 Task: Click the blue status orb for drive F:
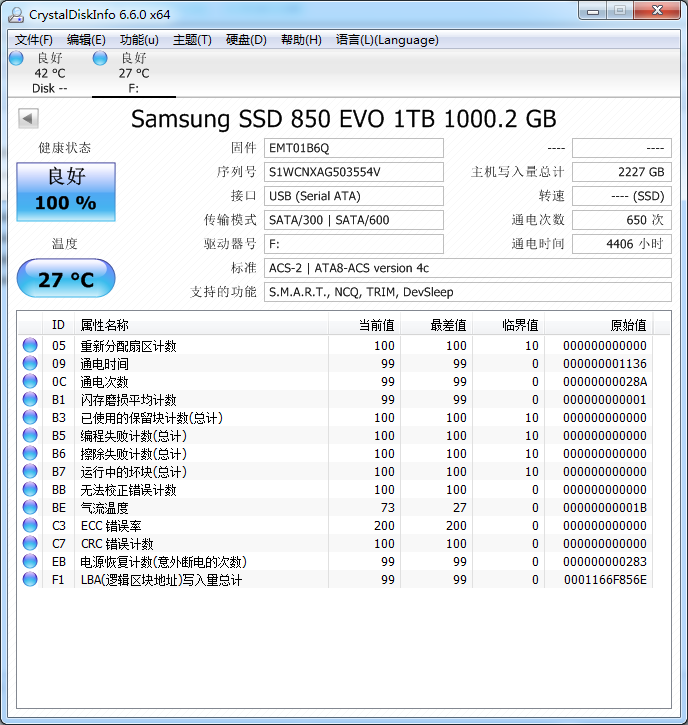coord(100,58)
